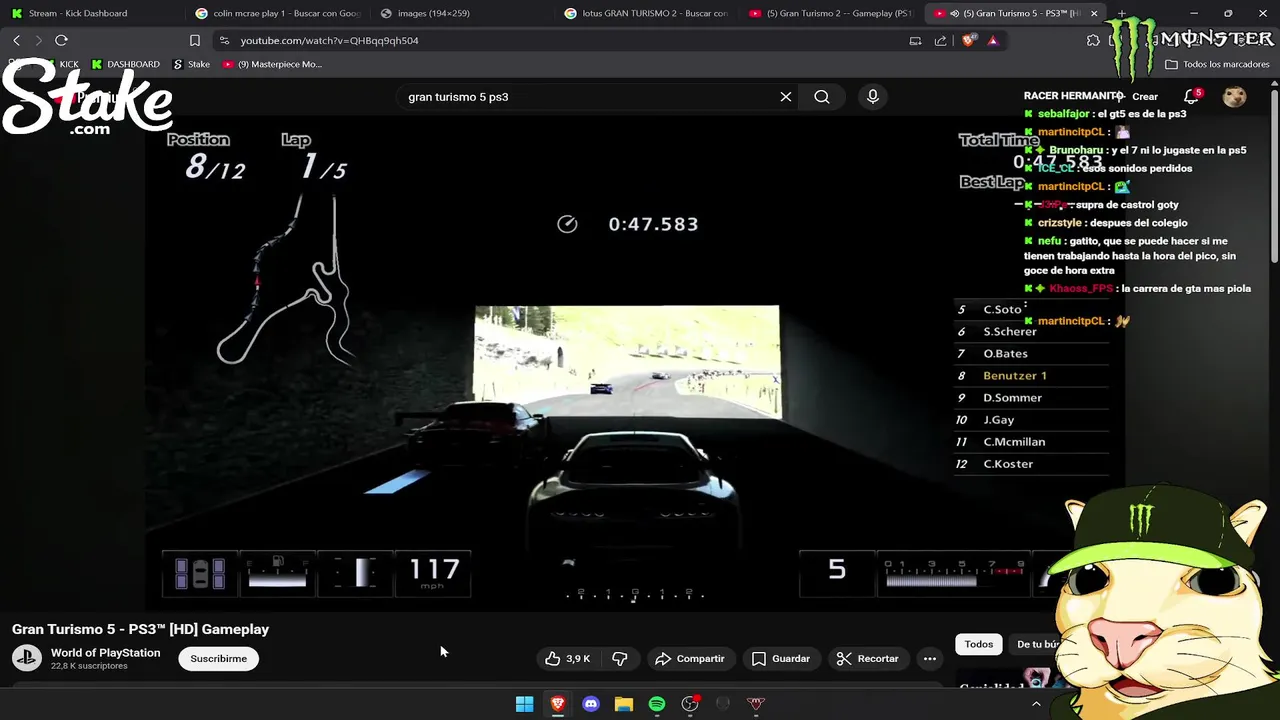Switch to Gran Turismo 2 Gameplay tab
The height and width of the screenshot is (720, 1280).
pos(832,13)
